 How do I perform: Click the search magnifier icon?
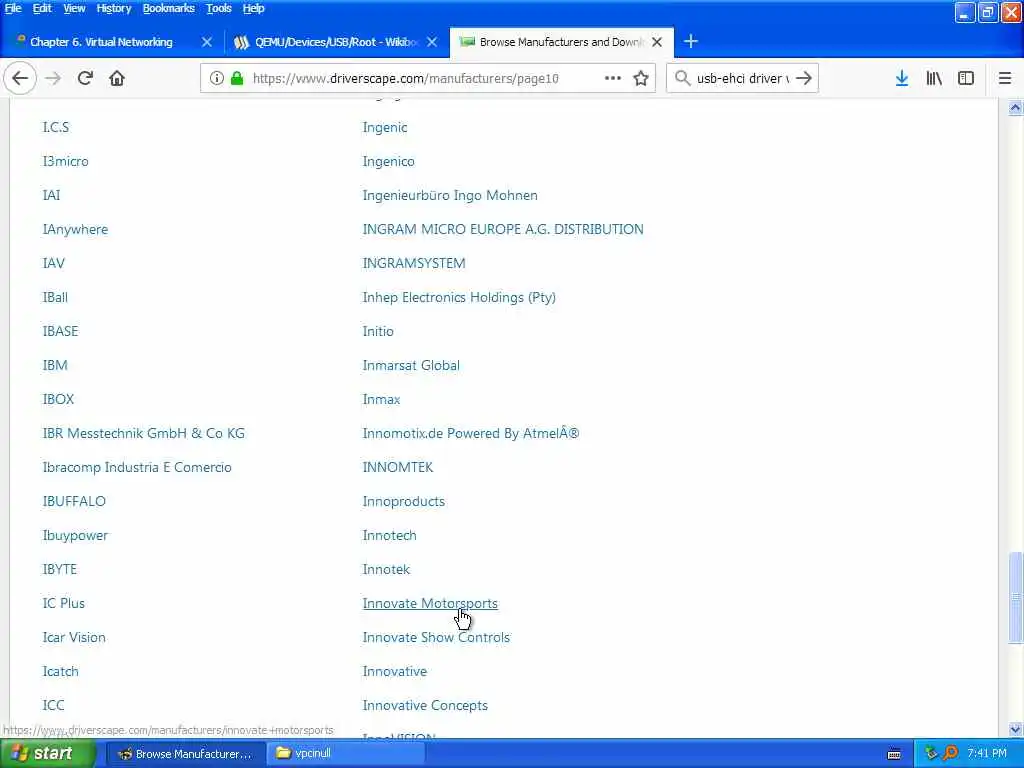tap(682, 78)
